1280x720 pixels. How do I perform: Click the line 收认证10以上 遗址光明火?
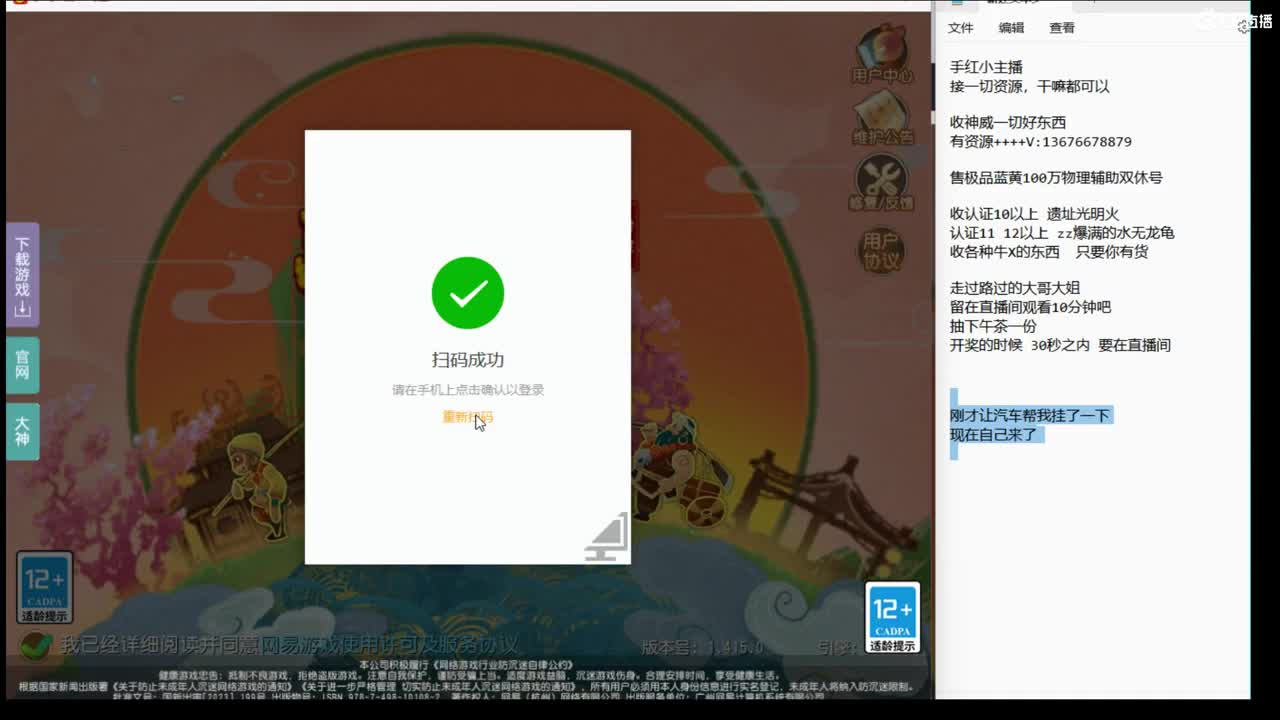coord(1034,214)
